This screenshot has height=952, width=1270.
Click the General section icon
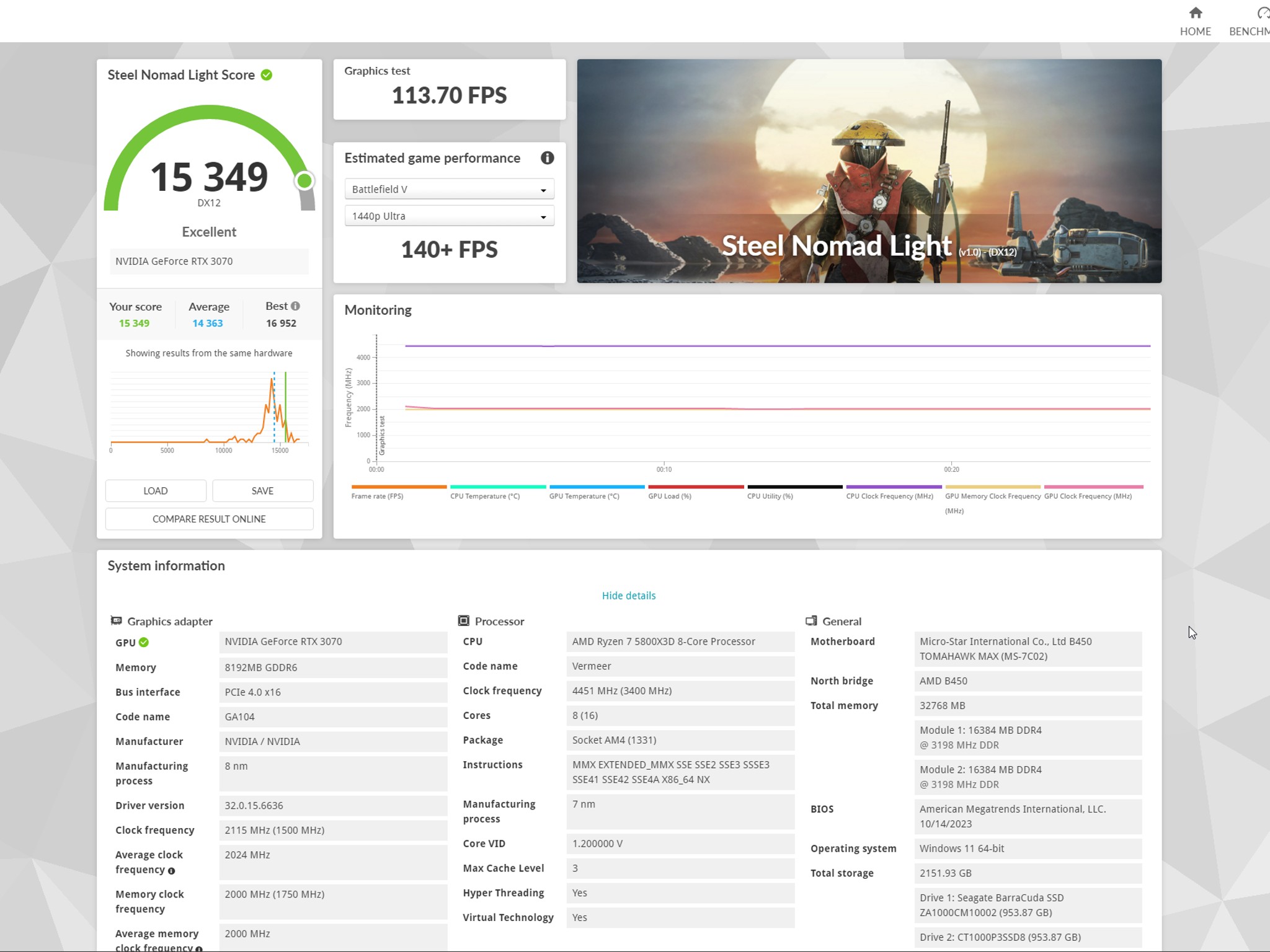(x=811, y=620)
